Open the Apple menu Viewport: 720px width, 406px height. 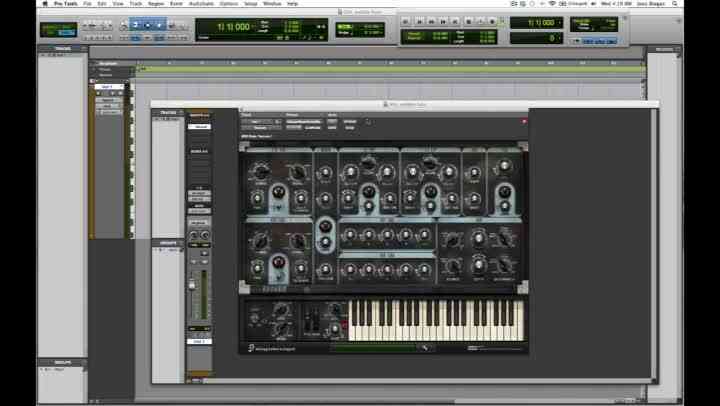pyautogui.click(x=45, y=3)
